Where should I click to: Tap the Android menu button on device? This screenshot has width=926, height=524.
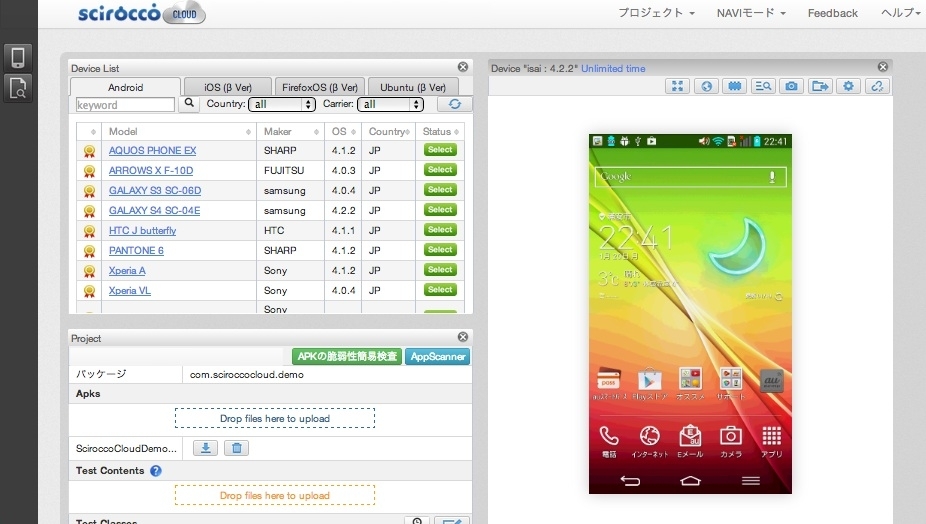coord(751,481)
